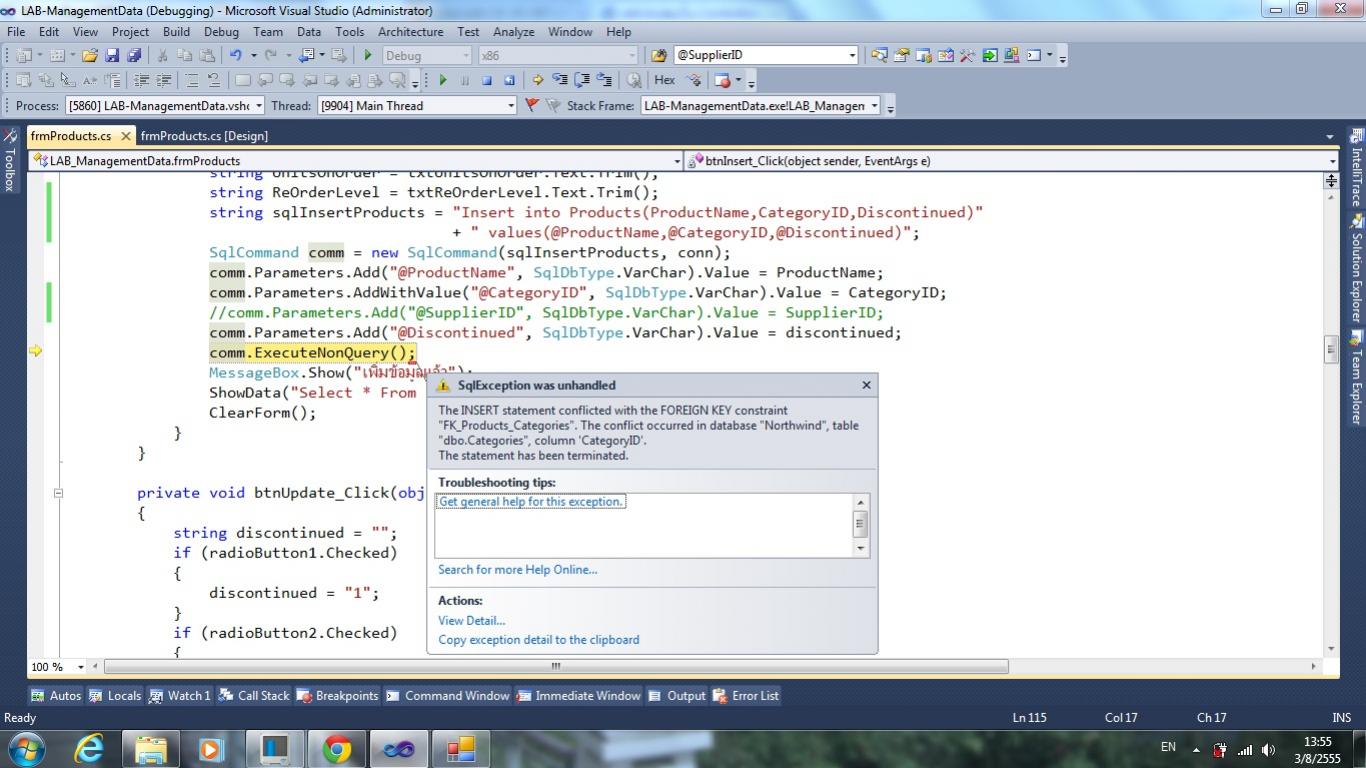This screenshot has height=768, width=1366.
Task: Open the Architecture menu
Action: (x=410, y=32)
